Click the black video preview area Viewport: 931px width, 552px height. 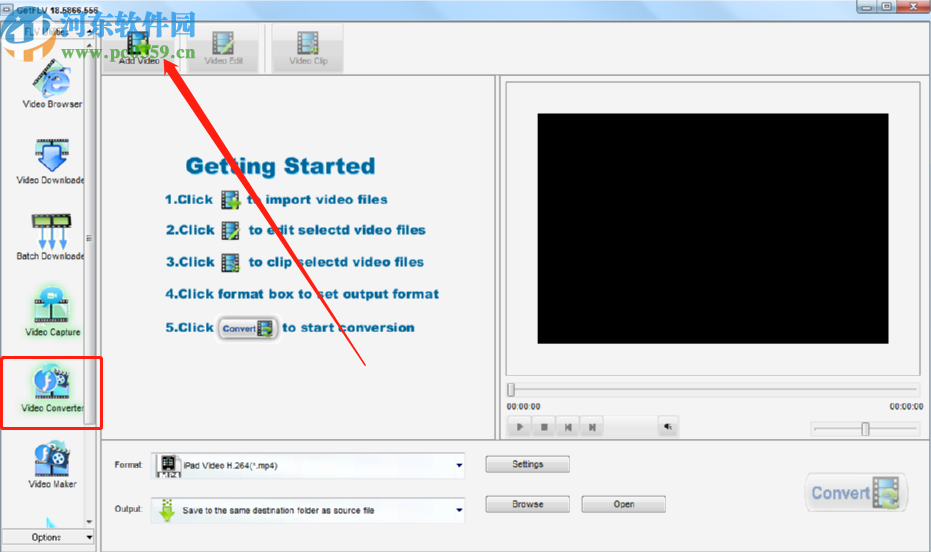[x=712, y=229]
